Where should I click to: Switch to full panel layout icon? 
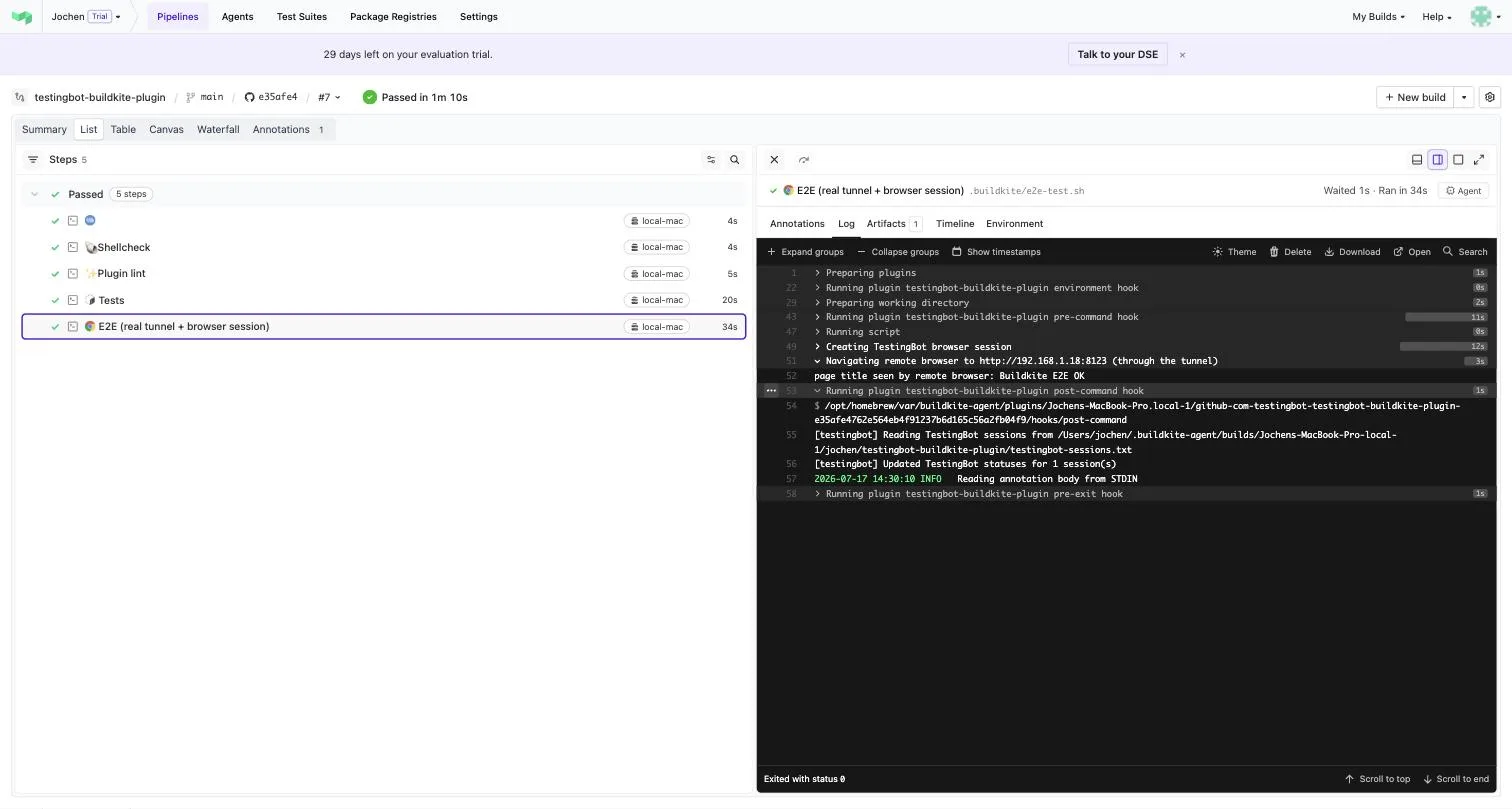(x=1458, y=160)
